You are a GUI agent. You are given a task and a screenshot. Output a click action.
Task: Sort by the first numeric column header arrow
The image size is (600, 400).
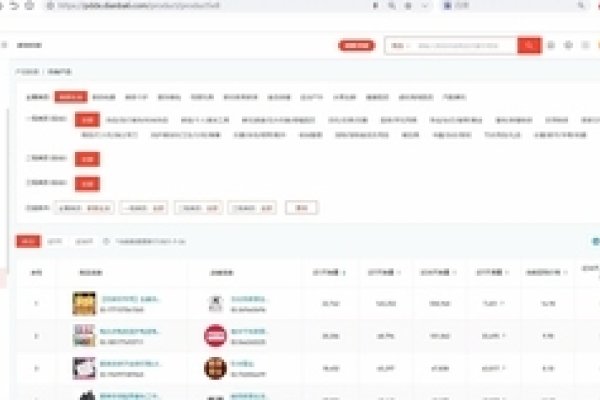point(344,273)
